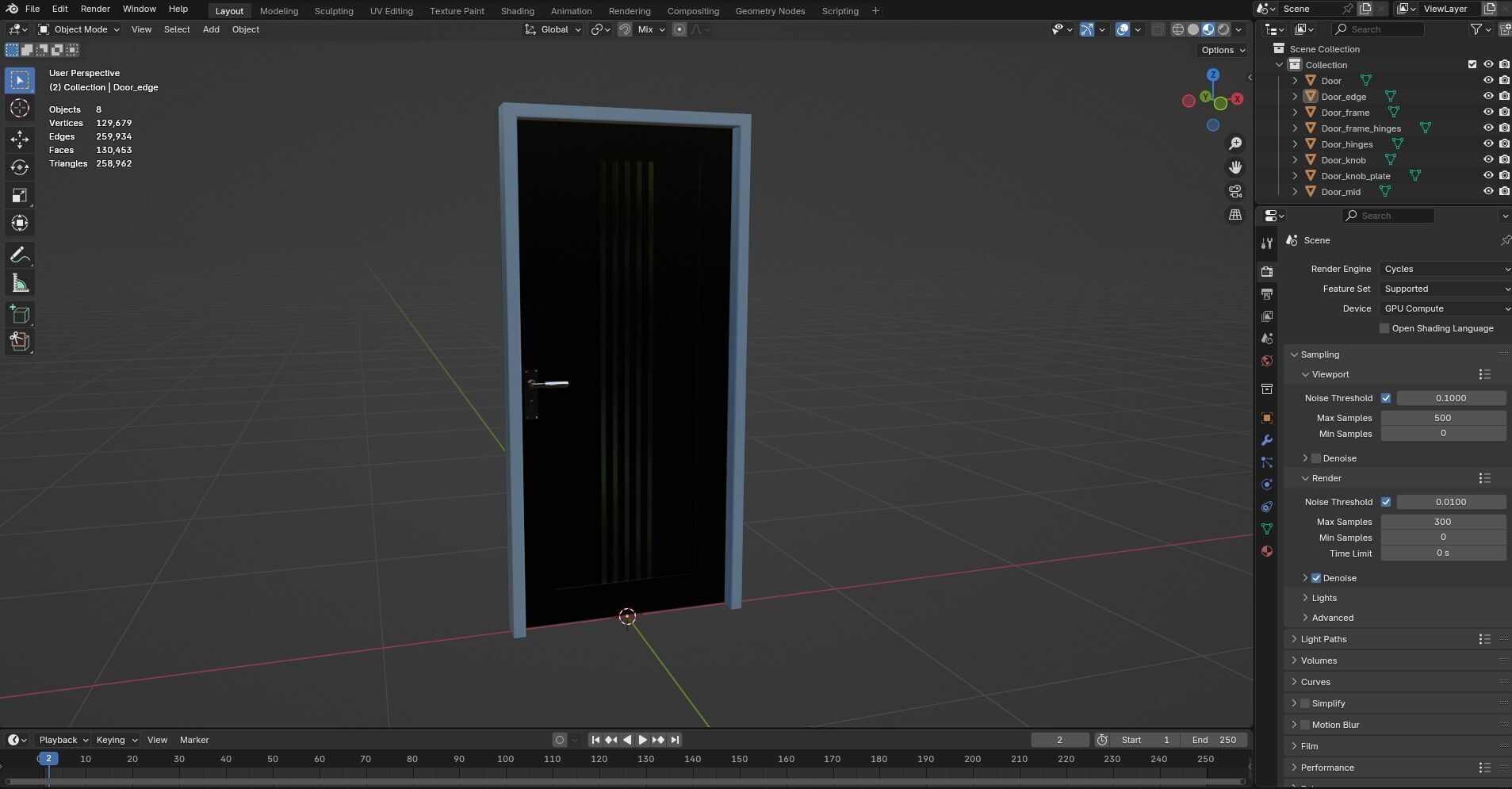Enable Open Shading Language checkbox
The image size is (1512, 789).
click(x=1384, y=328)
